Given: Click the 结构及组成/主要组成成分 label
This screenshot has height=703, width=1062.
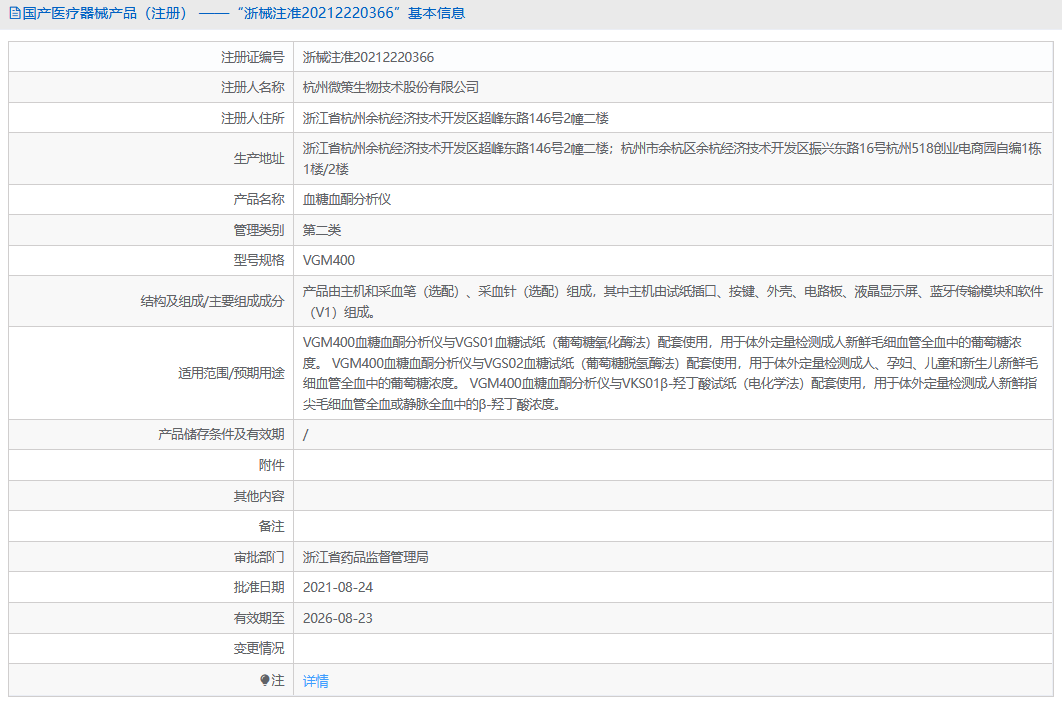Looking at the screenshot, I should click(212, 301).
